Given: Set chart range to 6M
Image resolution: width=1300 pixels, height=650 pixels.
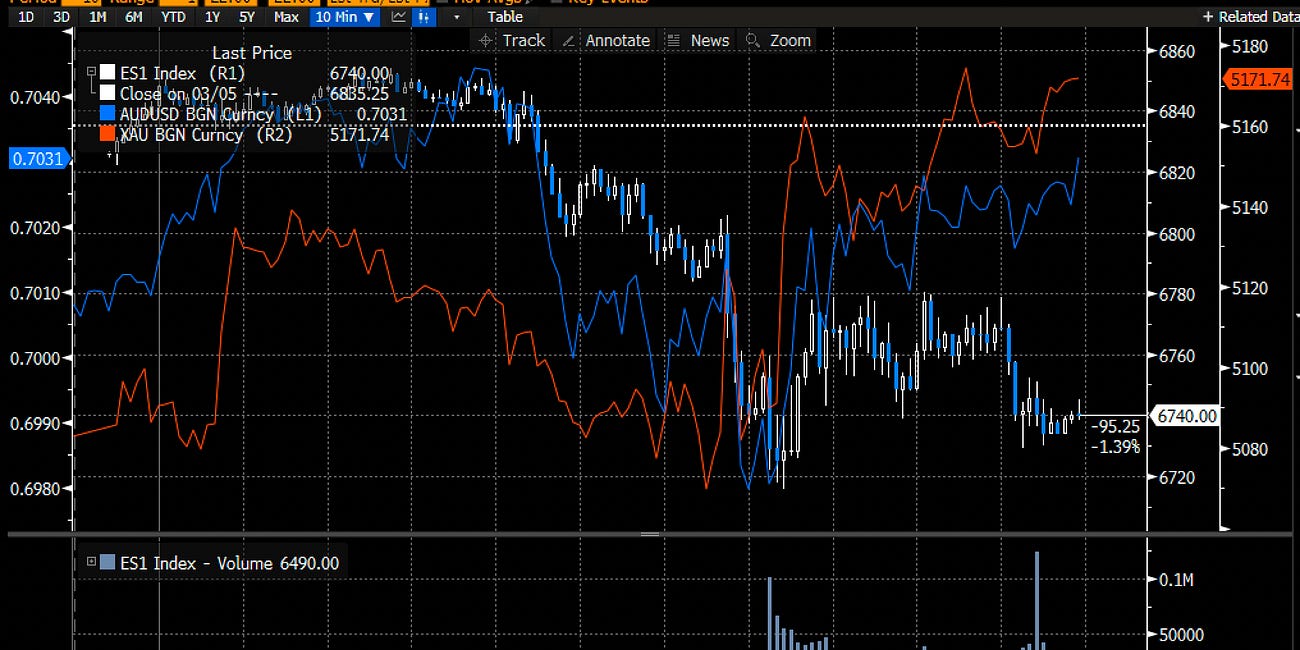Looking at the screenshot, I should [x=133, y=17].
